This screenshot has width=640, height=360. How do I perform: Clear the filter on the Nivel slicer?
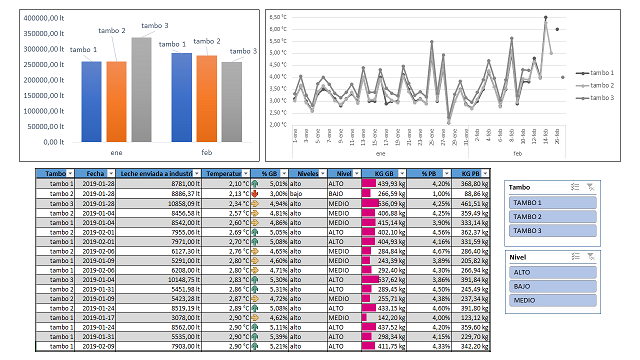point(591,257)
